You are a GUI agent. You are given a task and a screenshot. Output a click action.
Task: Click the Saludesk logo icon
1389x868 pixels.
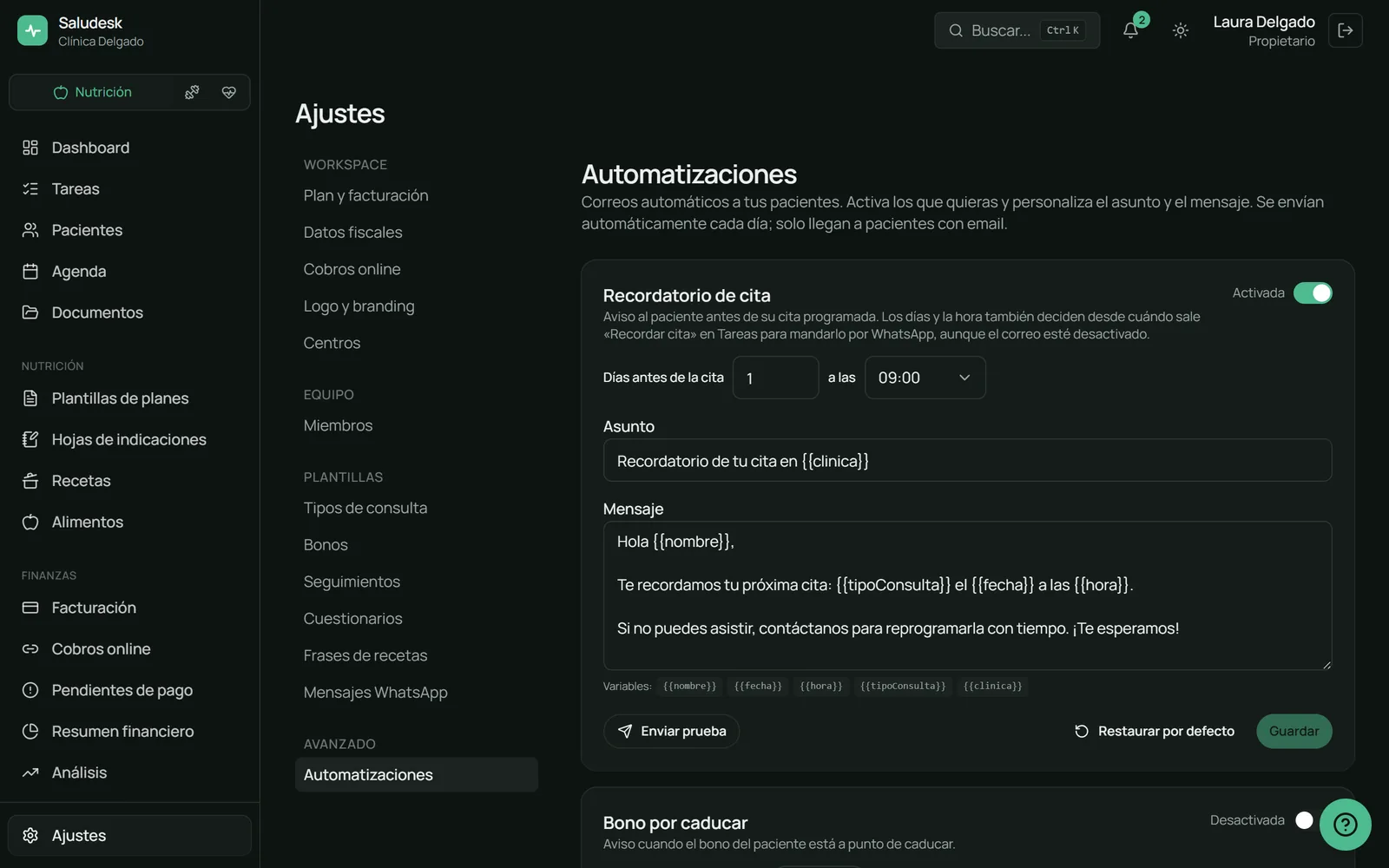32,30
